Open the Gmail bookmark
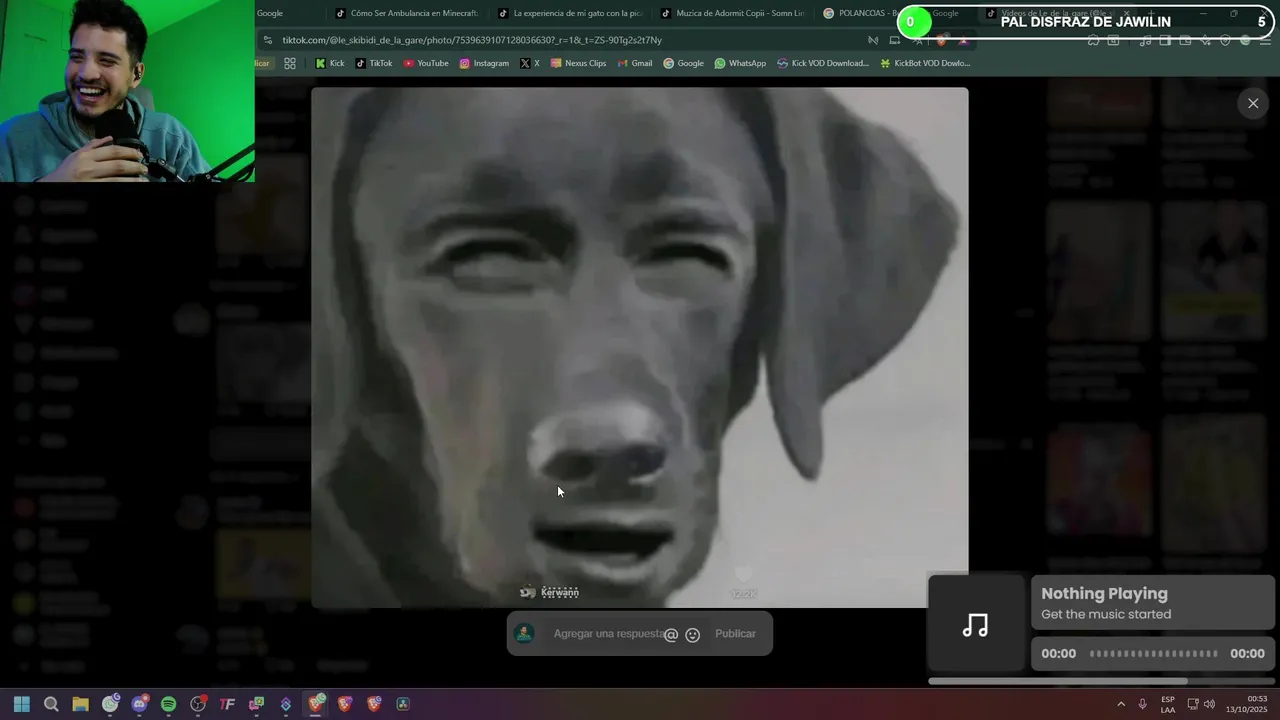1280x720 pixels. pyautogui.click(x=635, y=63)
